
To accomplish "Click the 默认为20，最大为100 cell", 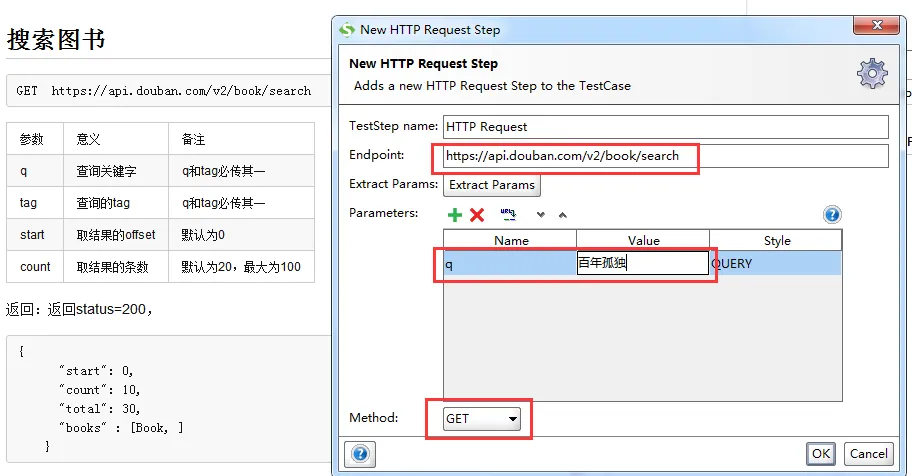I will tap(241, 267).
